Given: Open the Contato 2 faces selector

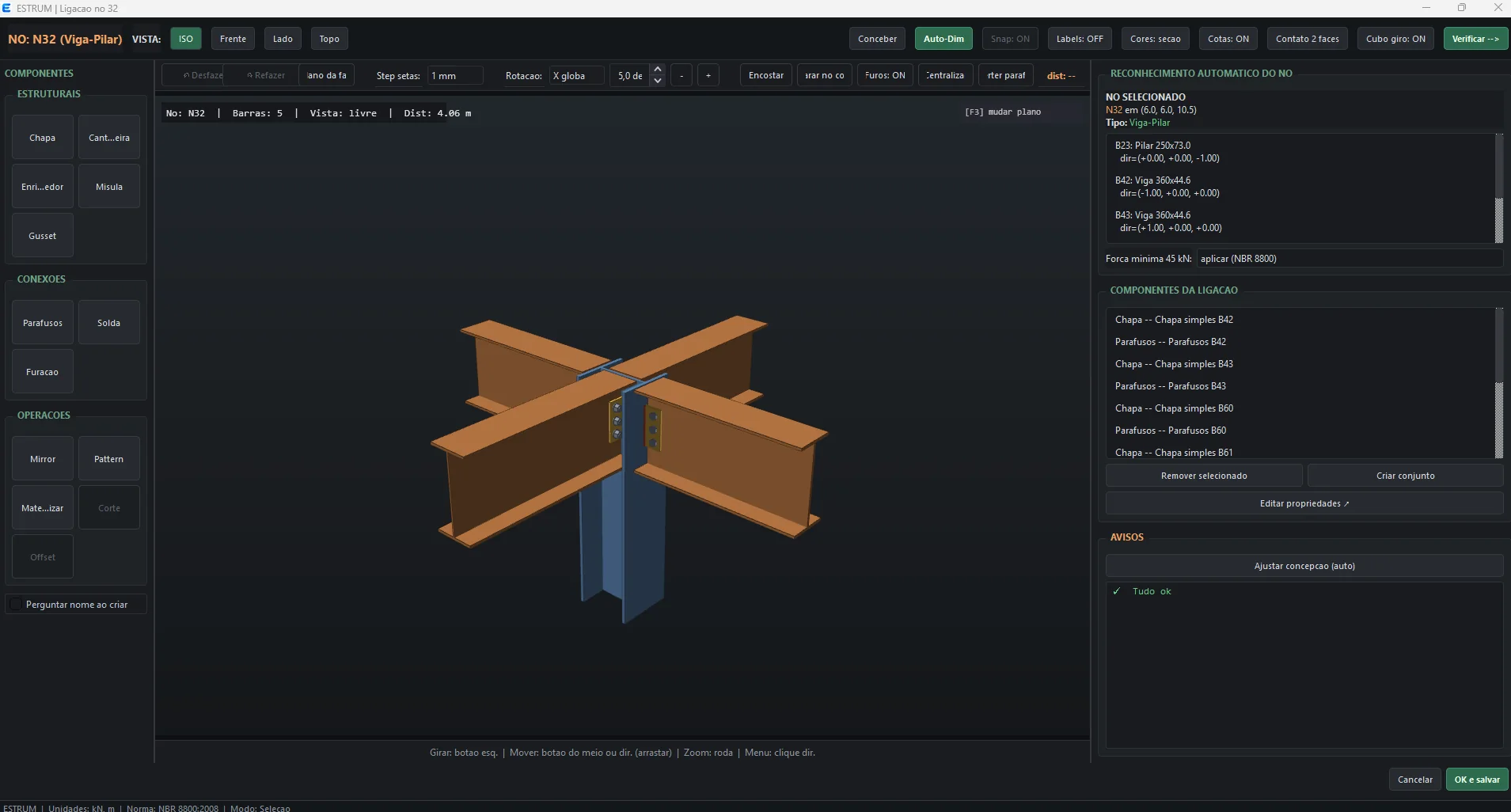Looking at the screenshot, I should click(1307, 39).
